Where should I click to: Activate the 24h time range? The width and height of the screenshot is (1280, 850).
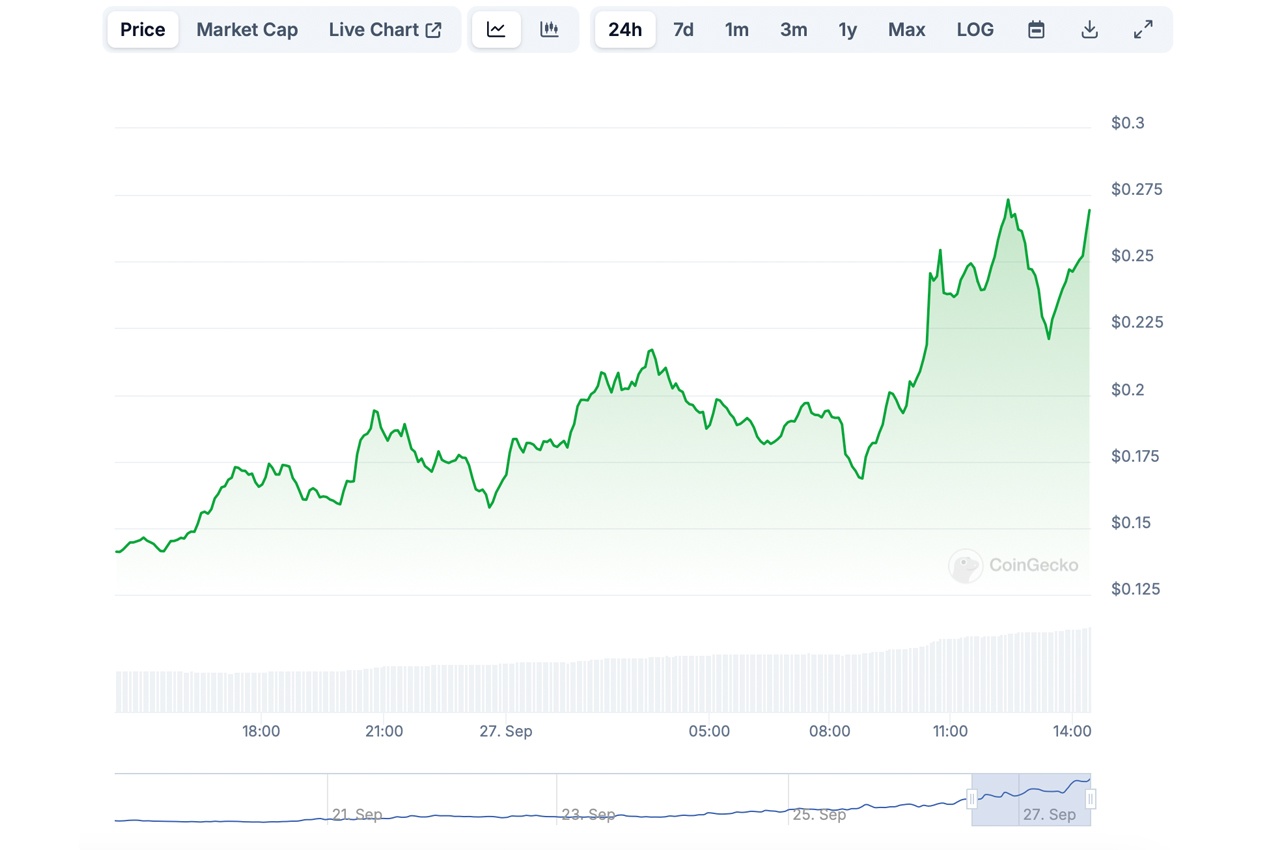coord(624,29)
